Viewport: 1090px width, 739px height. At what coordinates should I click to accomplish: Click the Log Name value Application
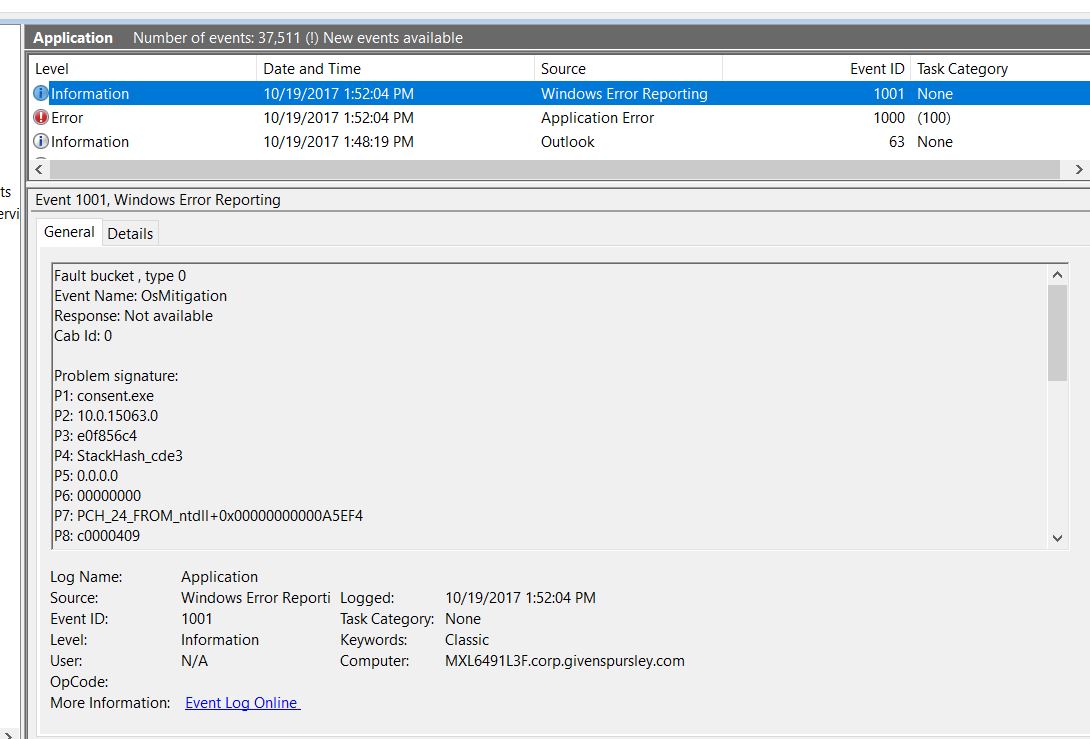pos(219,577)
